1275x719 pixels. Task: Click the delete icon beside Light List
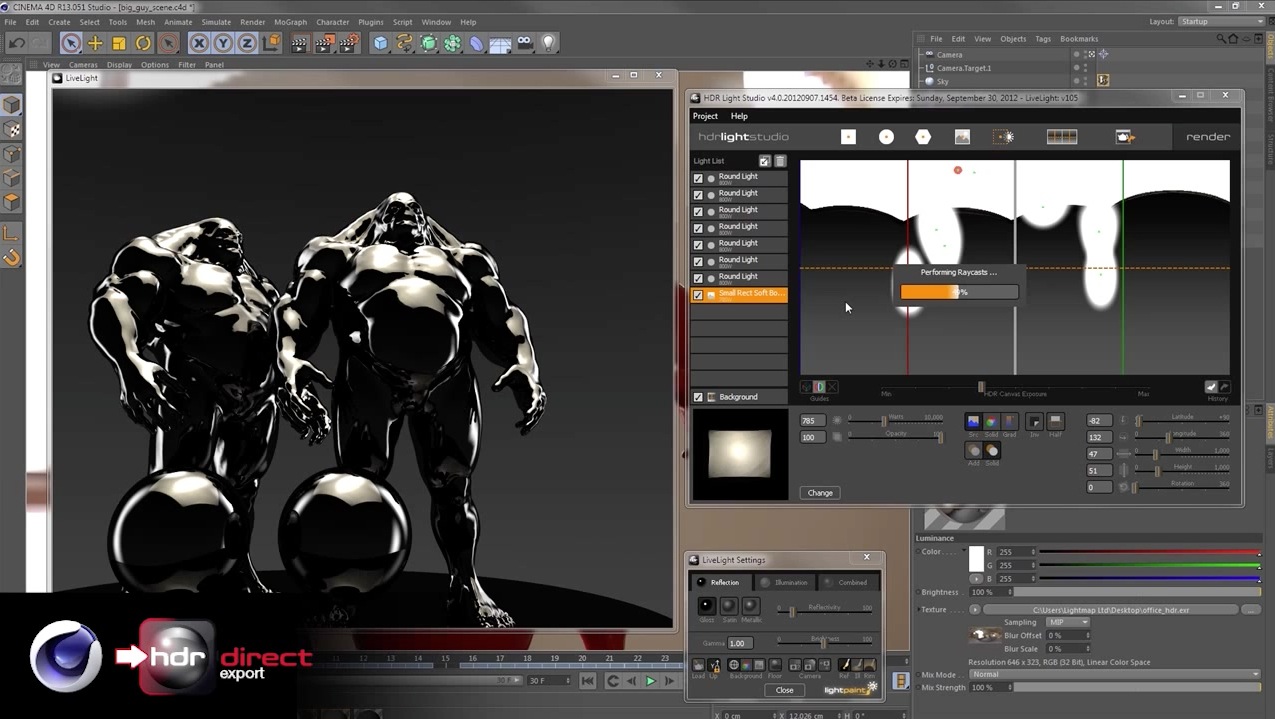point(780,161)
